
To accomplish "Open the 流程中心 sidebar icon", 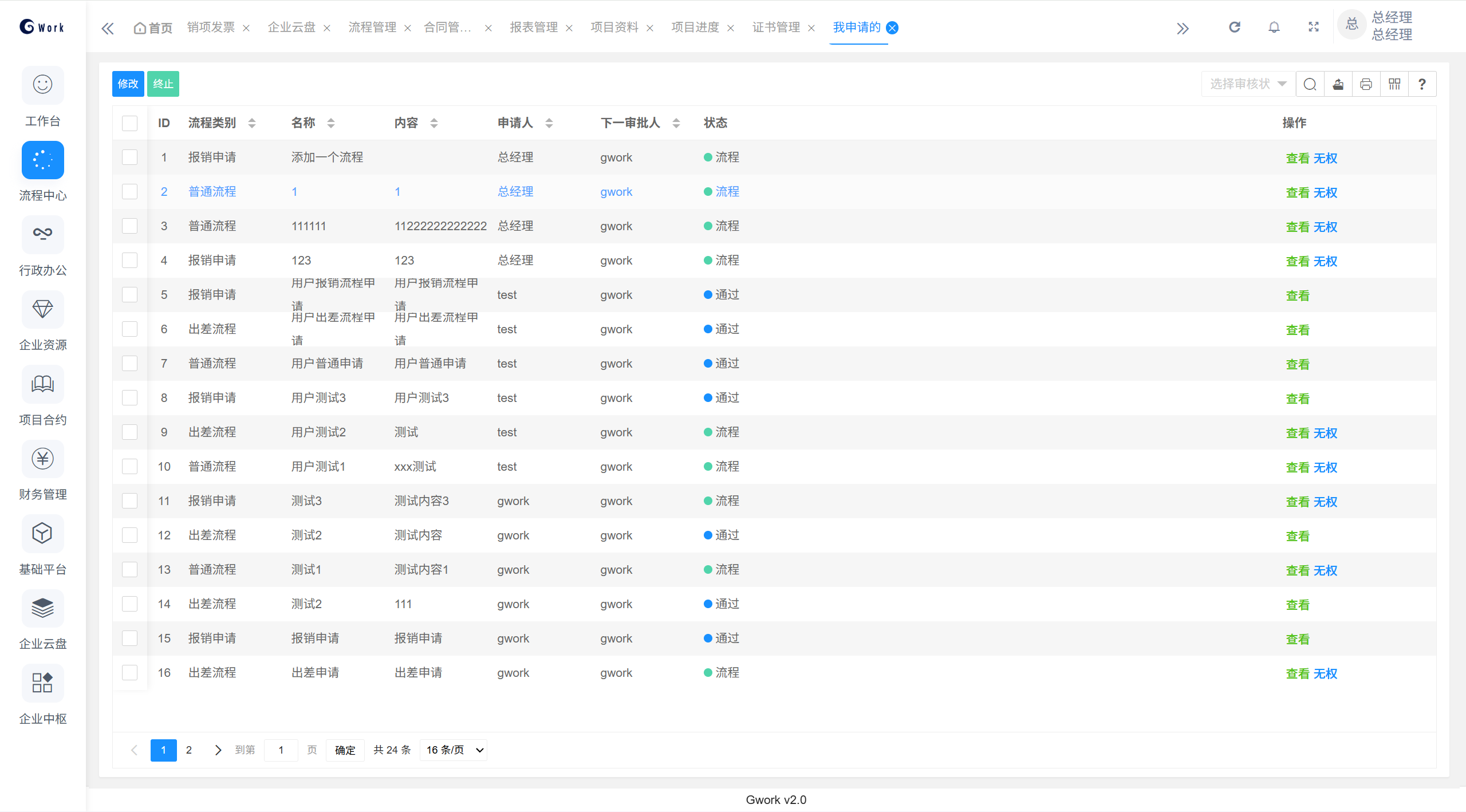I will click(x=42, y=160).
